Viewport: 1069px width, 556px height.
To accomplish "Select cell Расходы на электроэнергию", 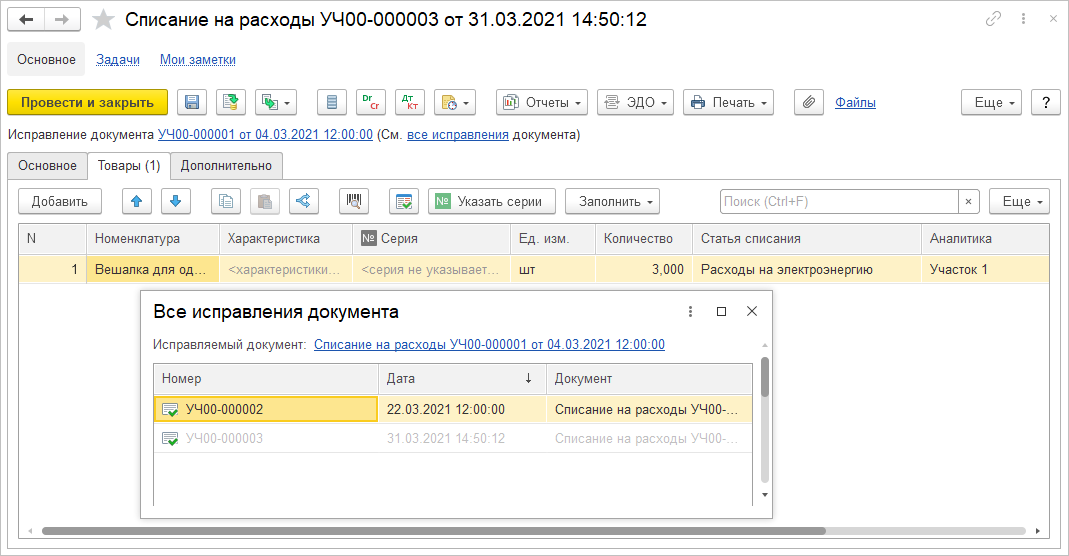I will coord(807,270).
